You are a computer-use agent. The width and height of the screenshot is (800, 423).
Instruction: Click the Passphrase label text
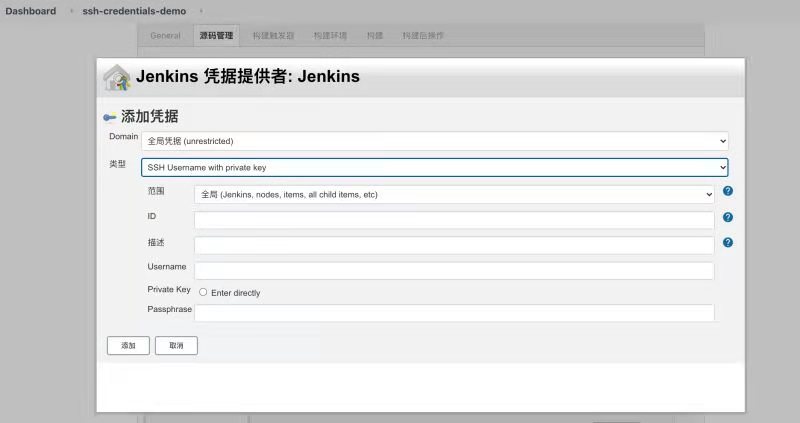[169, 309]
